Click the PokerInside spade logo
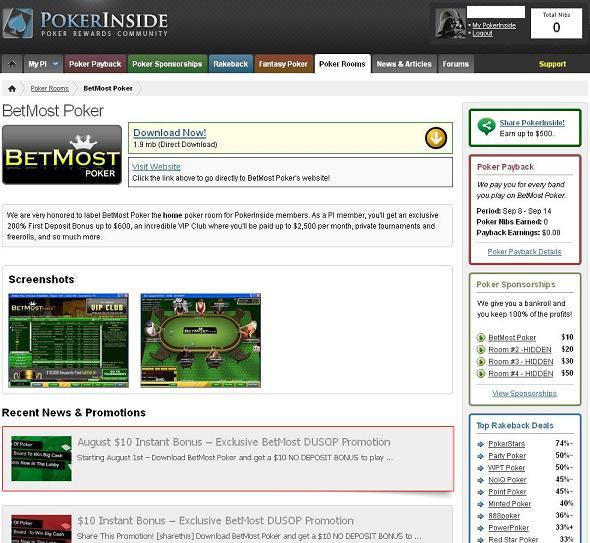The image size is (590, 543). (18, 23)
